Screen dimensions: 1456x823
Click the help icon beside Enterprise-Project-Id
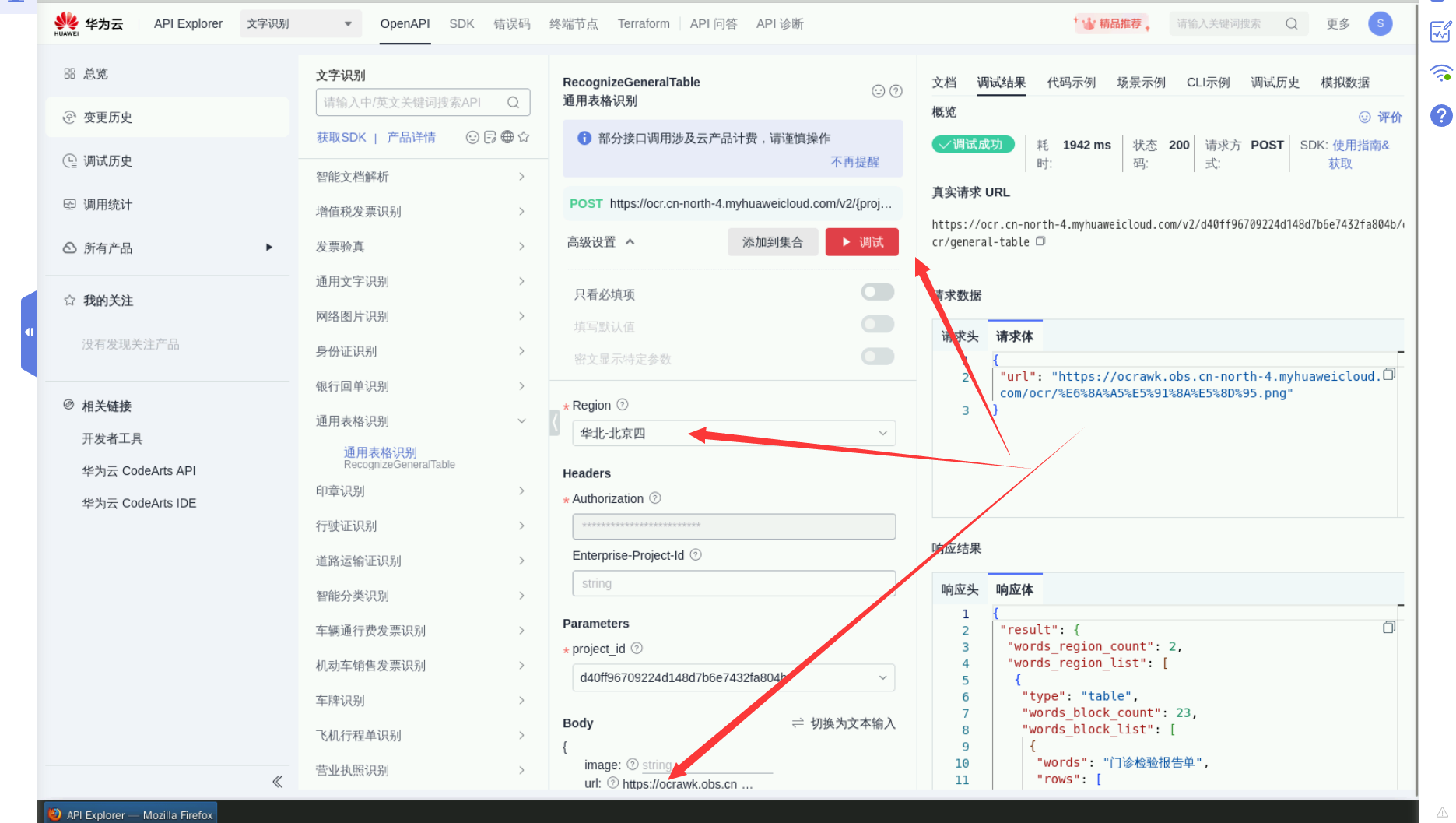click(x=696, y=555)
